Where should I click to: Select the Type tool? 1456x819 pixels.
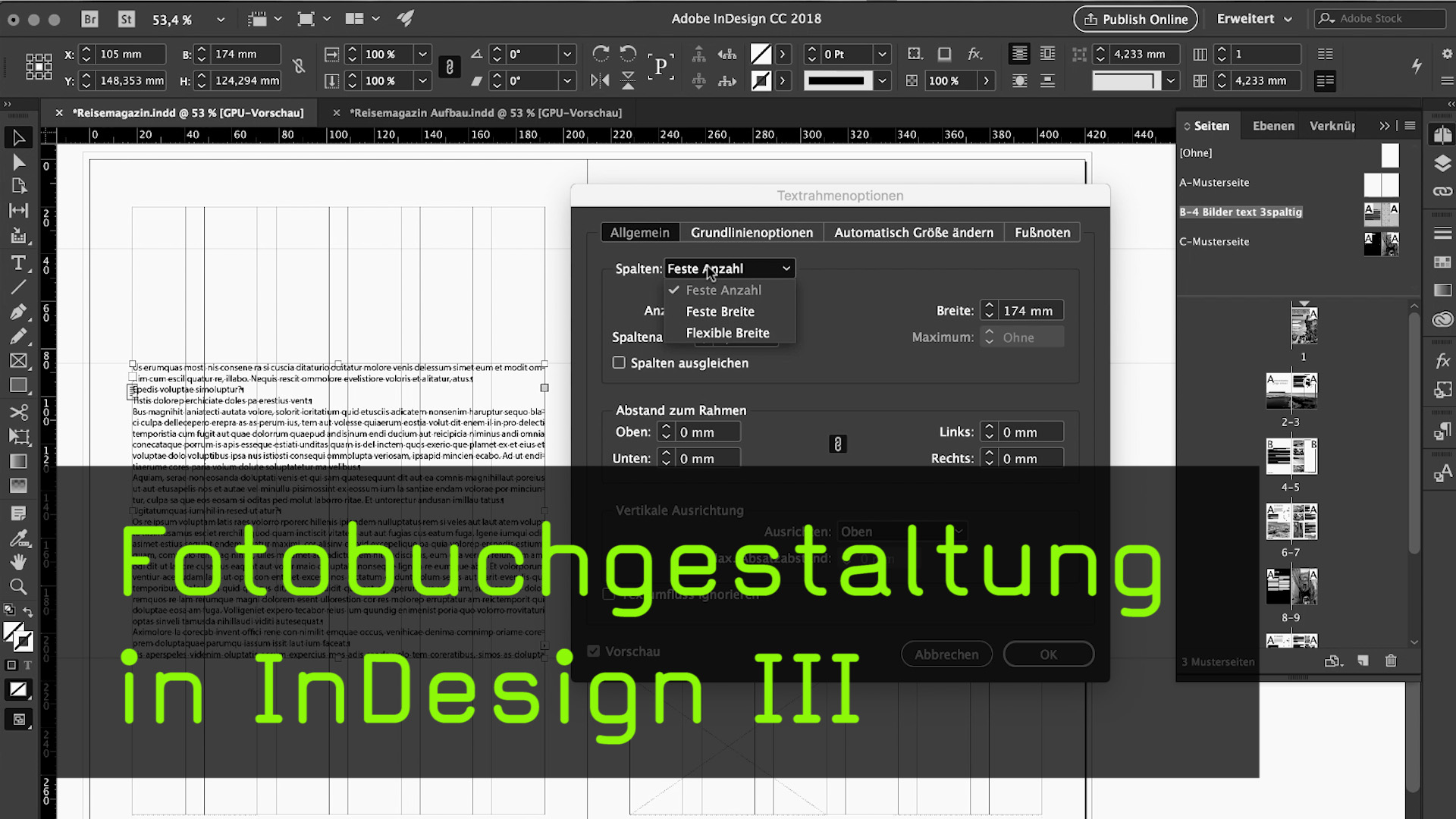click(x=19, y=263)
